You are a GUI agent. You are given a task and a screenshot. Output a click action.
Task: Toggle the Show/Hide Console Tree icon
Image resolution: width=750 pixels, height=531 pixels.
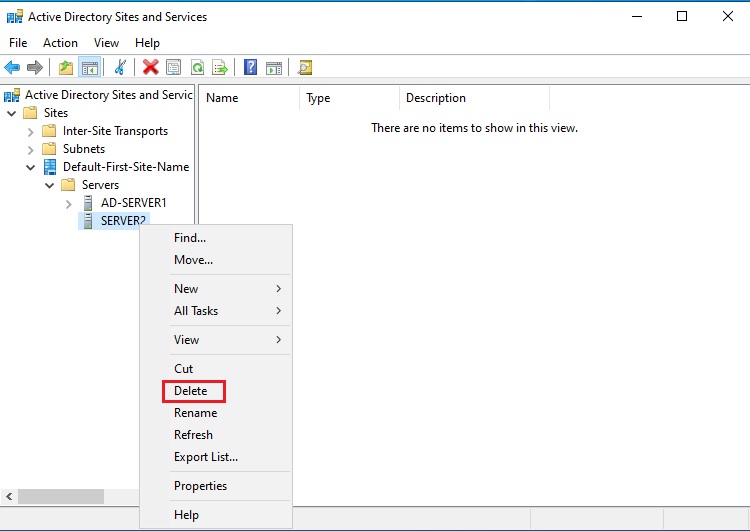89,67
